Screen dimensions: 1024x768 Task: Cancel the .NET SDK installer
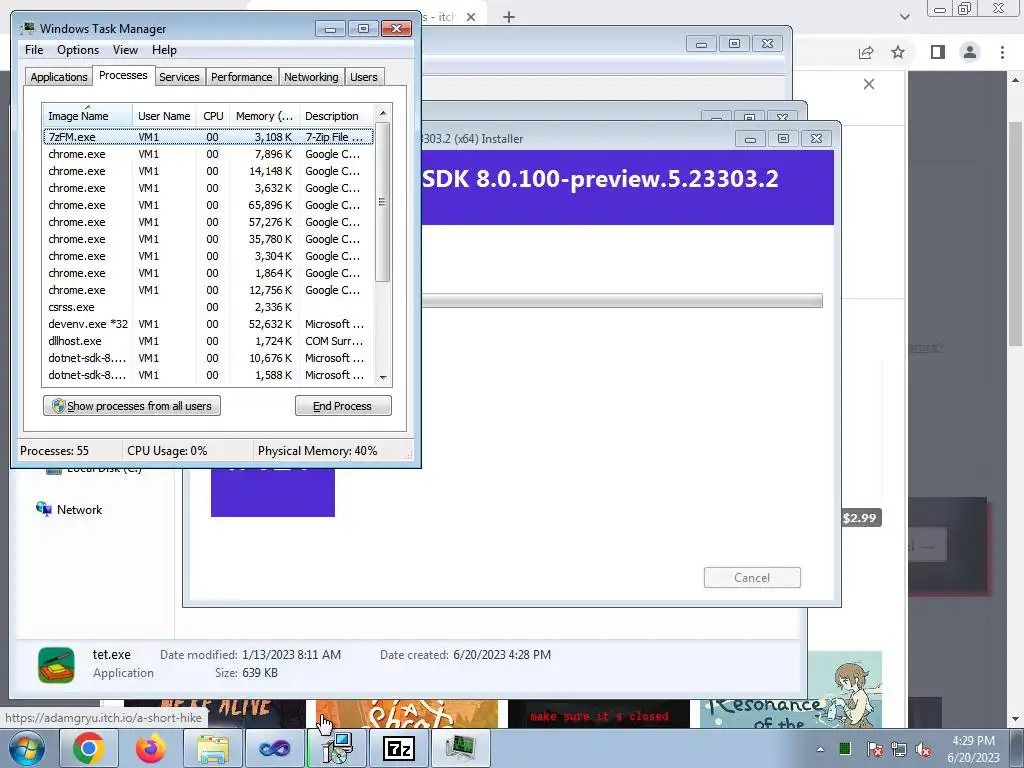(x=752, y=577)
